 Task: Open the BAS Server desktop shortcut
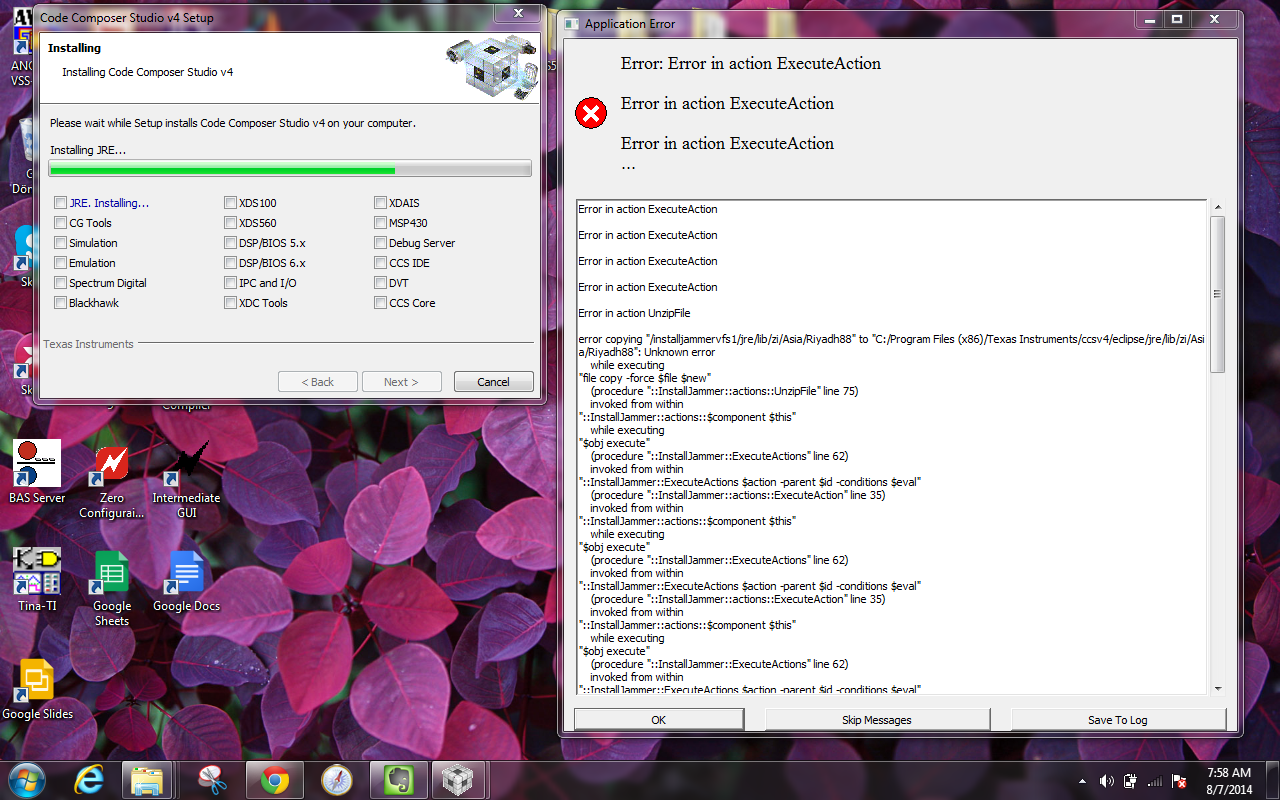coord(37,472)
